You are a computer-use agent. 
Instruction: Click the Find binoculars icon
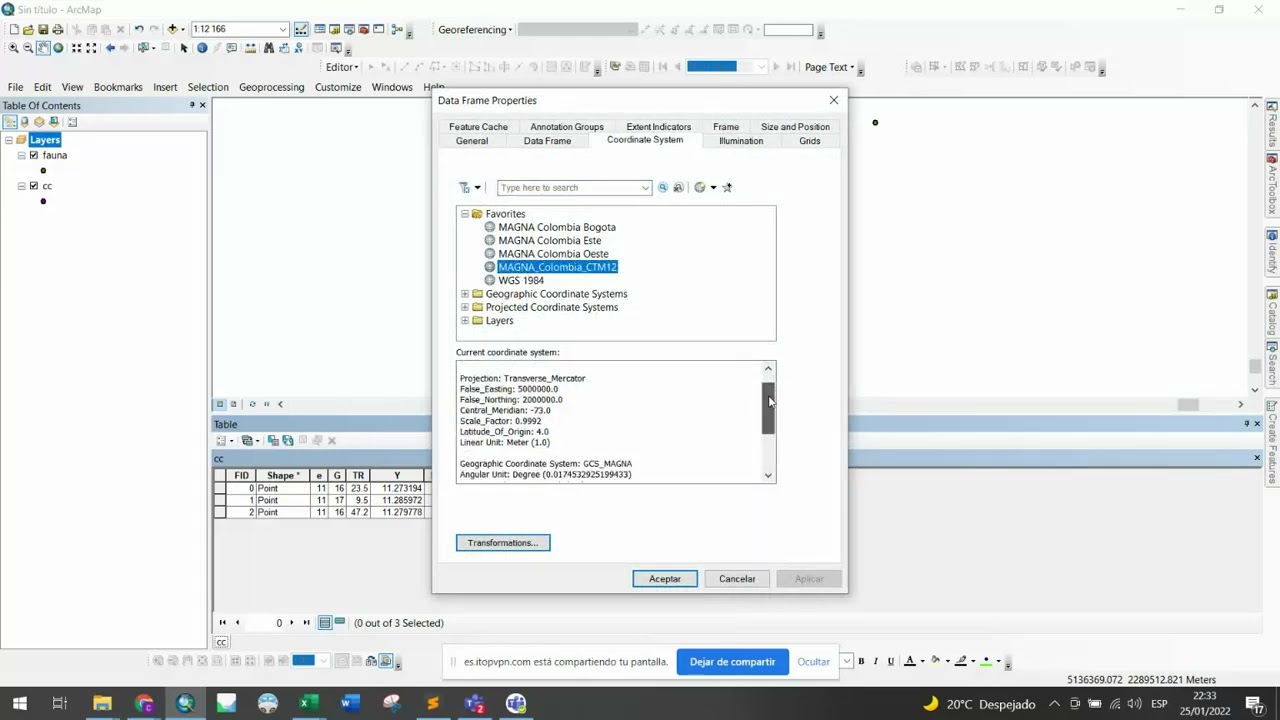(269, 48)
